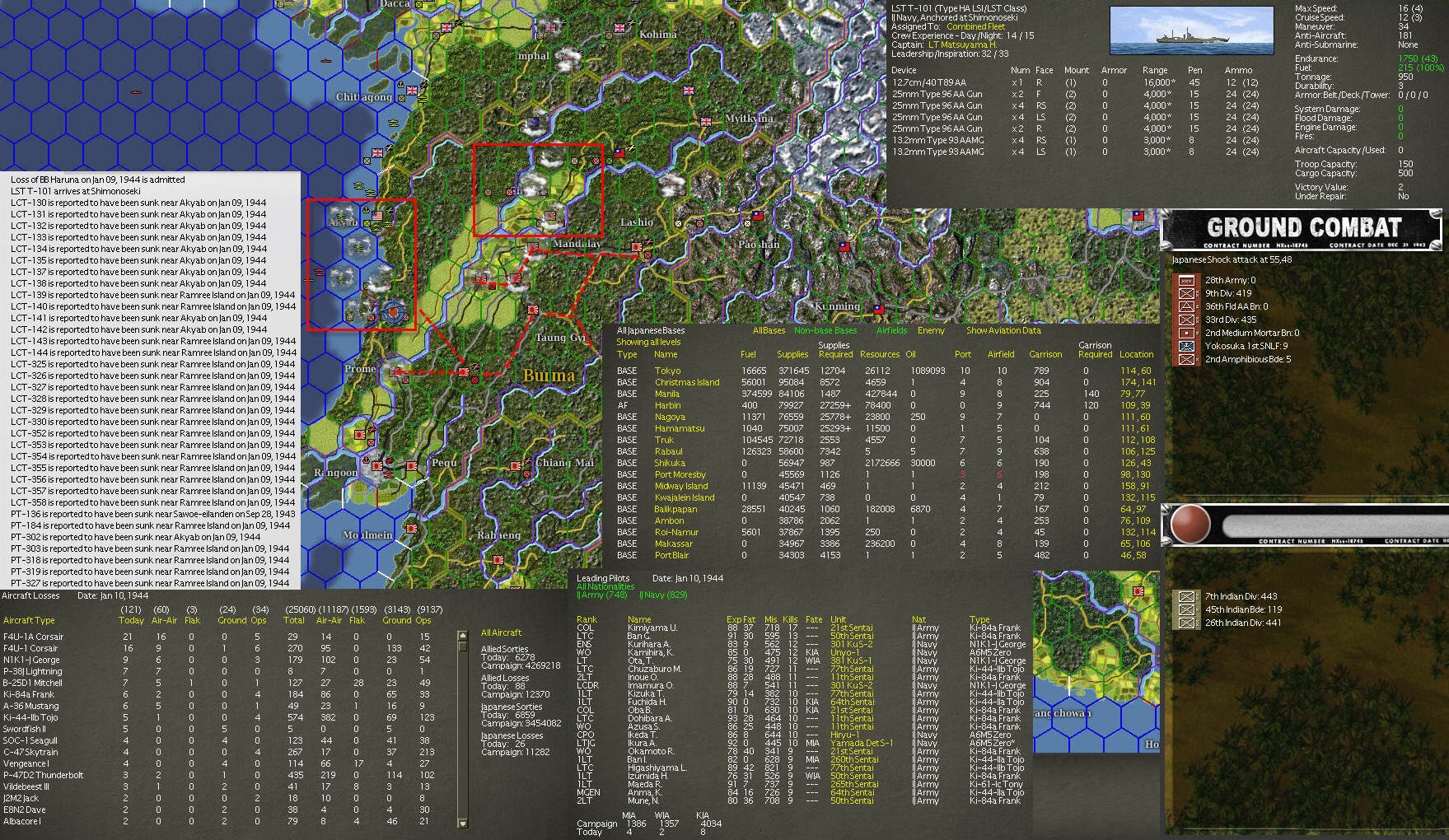Click Showing all levels filter

648,342
